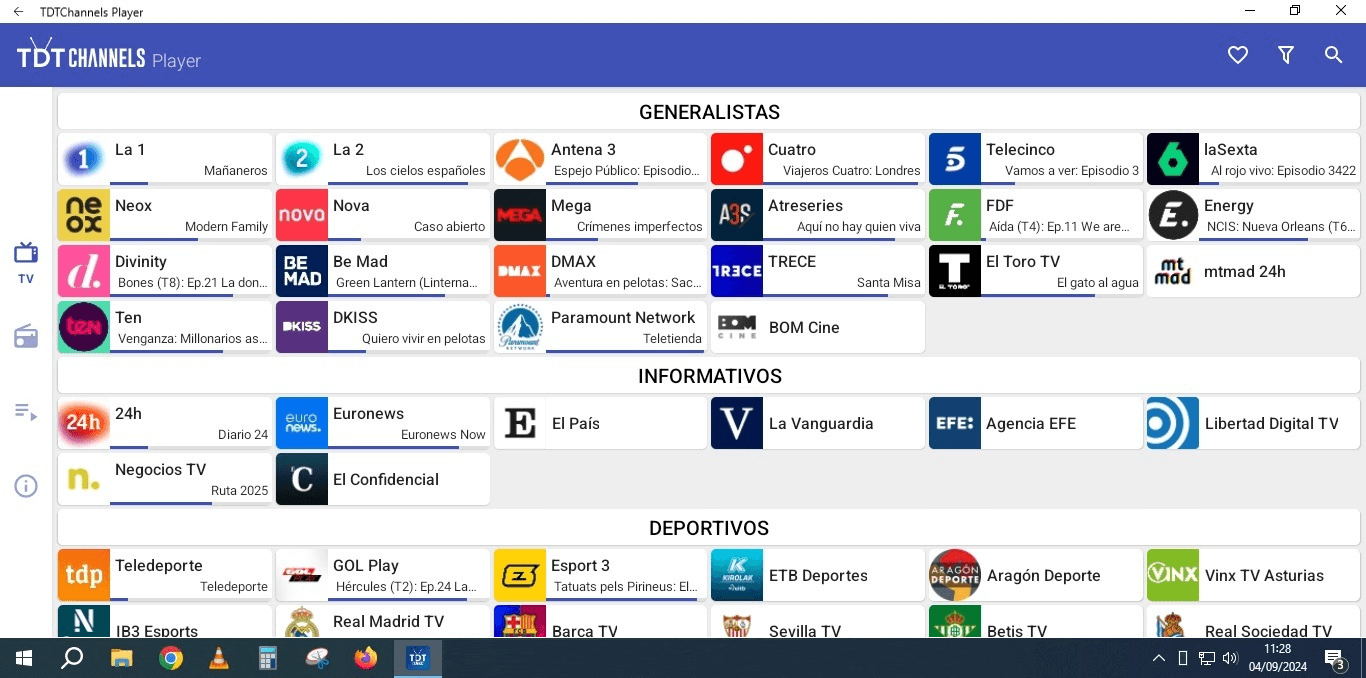Image resolution: width=1366 pixels, height=678 pixels.
Task: Click the FDF channel logo
Action: pos(955,215)
